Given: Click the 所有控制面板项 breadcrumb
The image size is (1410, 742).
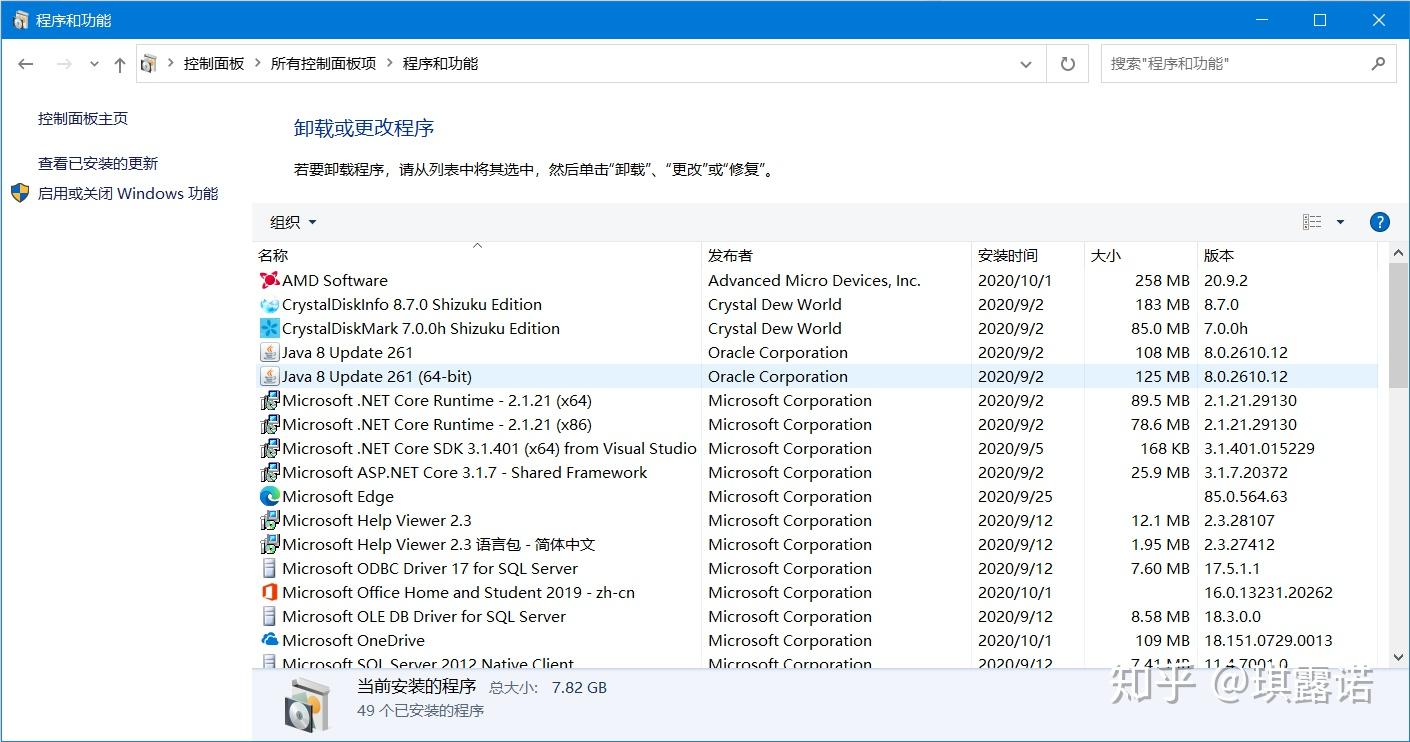Looking at the screenshot, I should [323, 64].
